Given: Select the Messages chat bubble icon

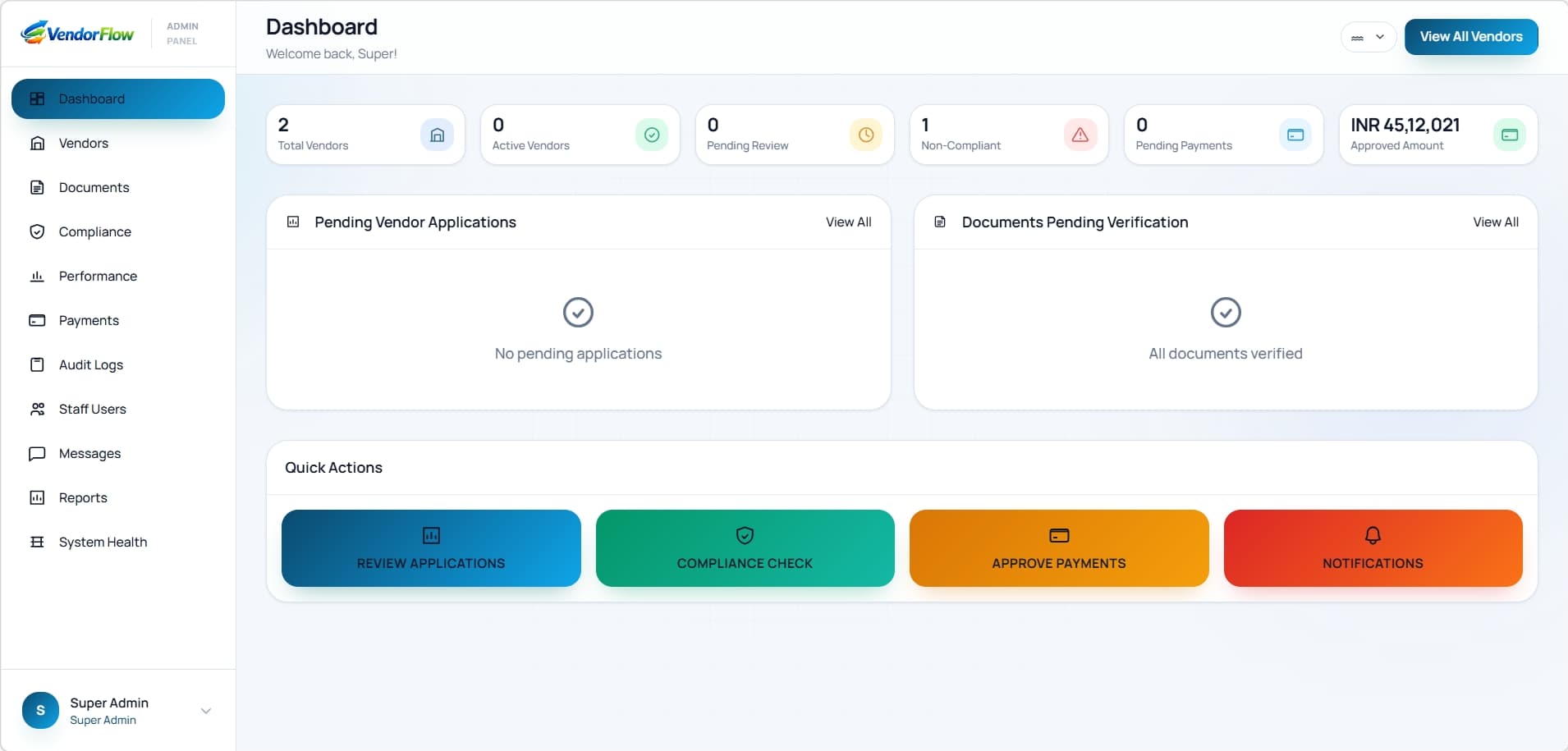Looking at the screenshot, I should 38,453.
